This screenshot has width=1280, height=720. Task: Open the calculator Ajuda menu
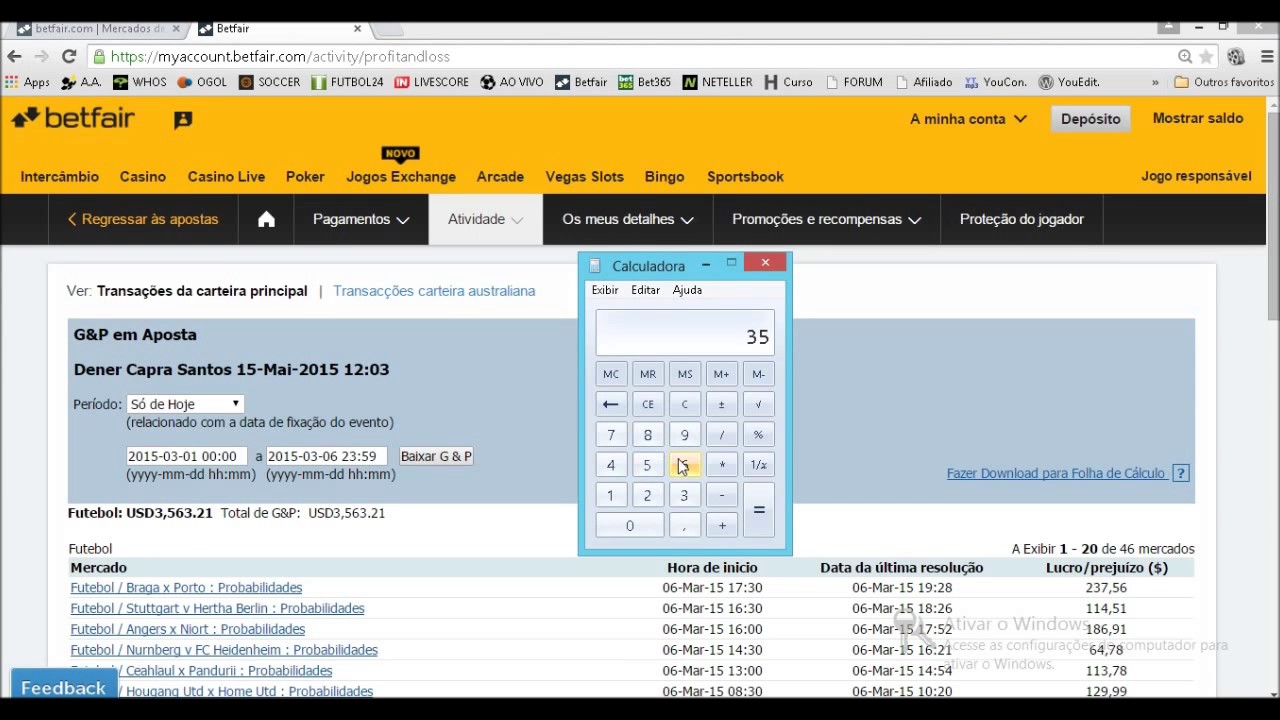[687, 290]
